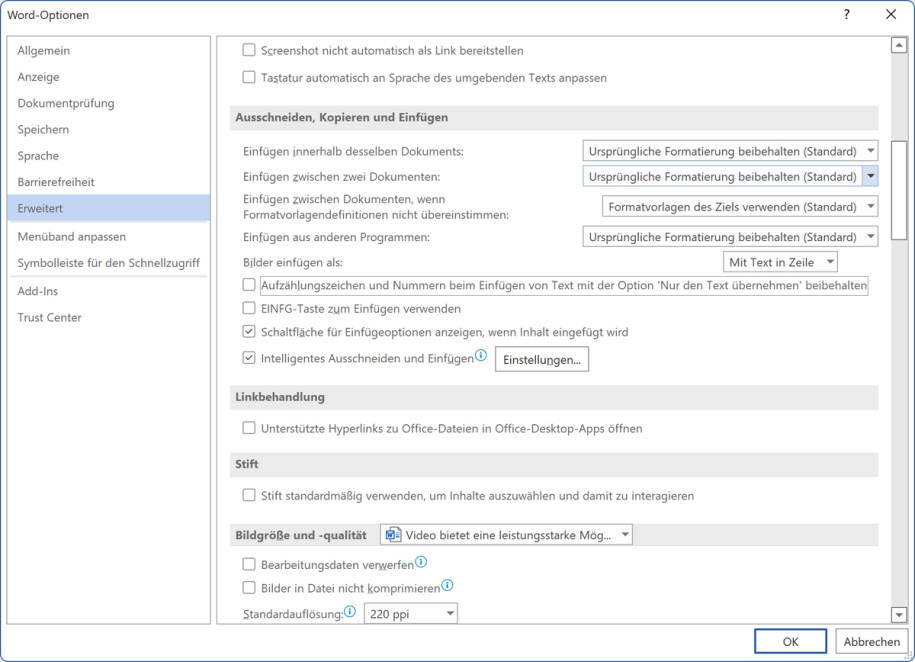Click the help question mark icon
Screen dimensions: 915x662
tap(846, 14)
